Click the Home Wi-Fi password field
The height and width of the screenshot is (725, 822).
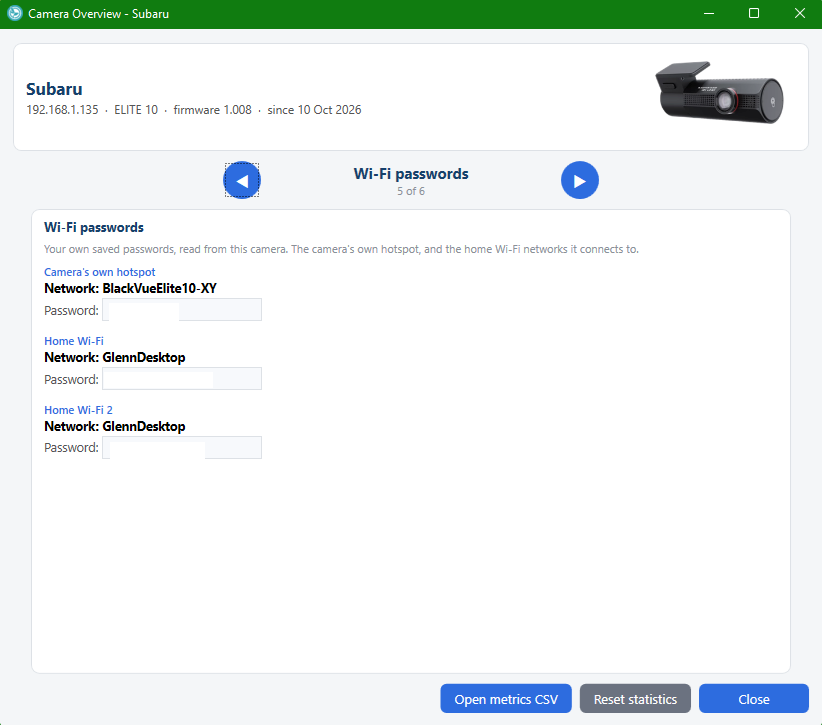[x=182, y=378]
